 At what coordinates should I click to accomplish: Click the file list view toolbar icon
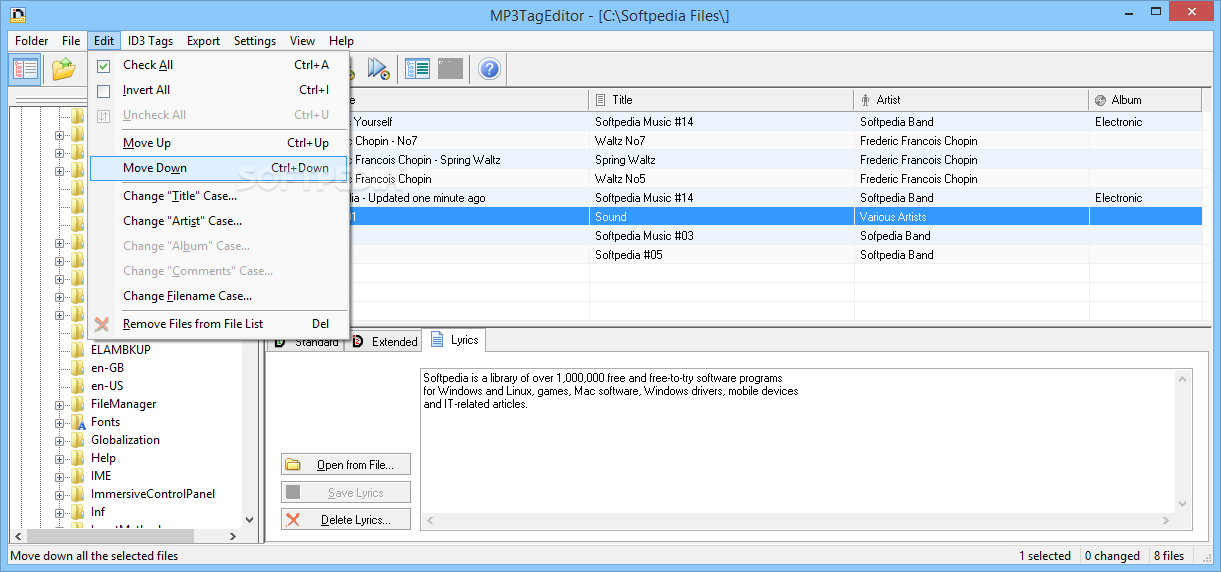tap(417, 69)
